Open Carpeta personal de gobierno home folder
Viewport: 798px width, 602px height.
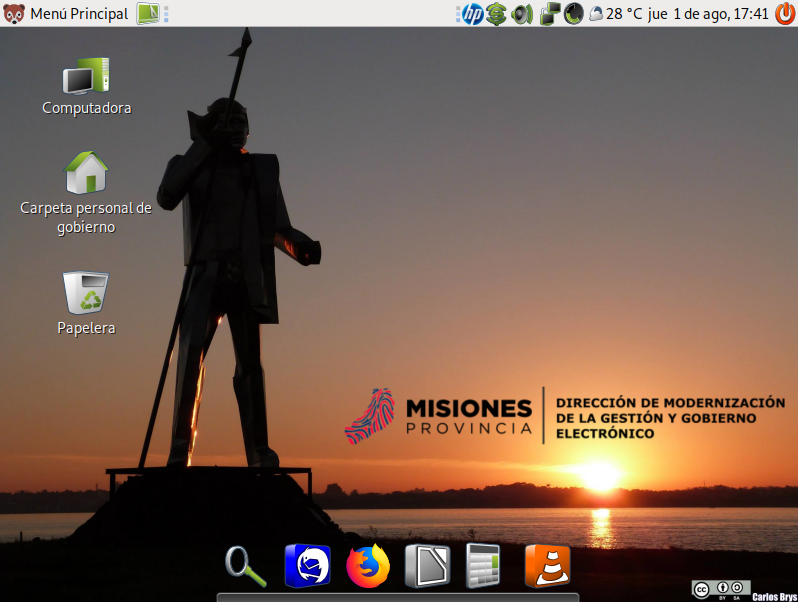(x=86, y=193)
